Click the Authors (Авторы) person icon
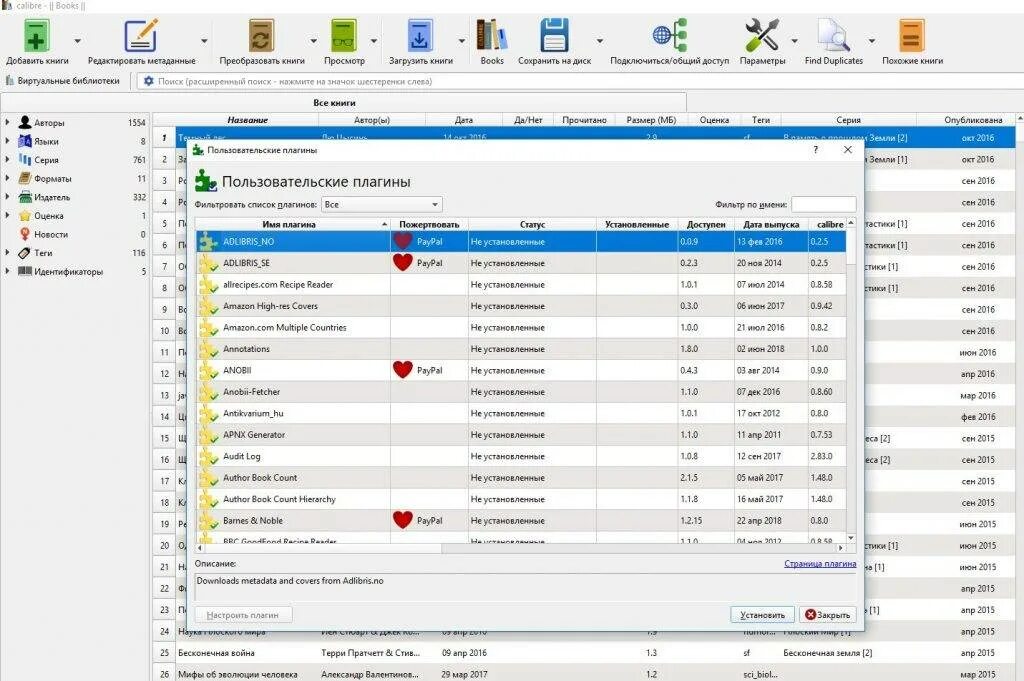Screen dimensions: 1024x681 25,122
